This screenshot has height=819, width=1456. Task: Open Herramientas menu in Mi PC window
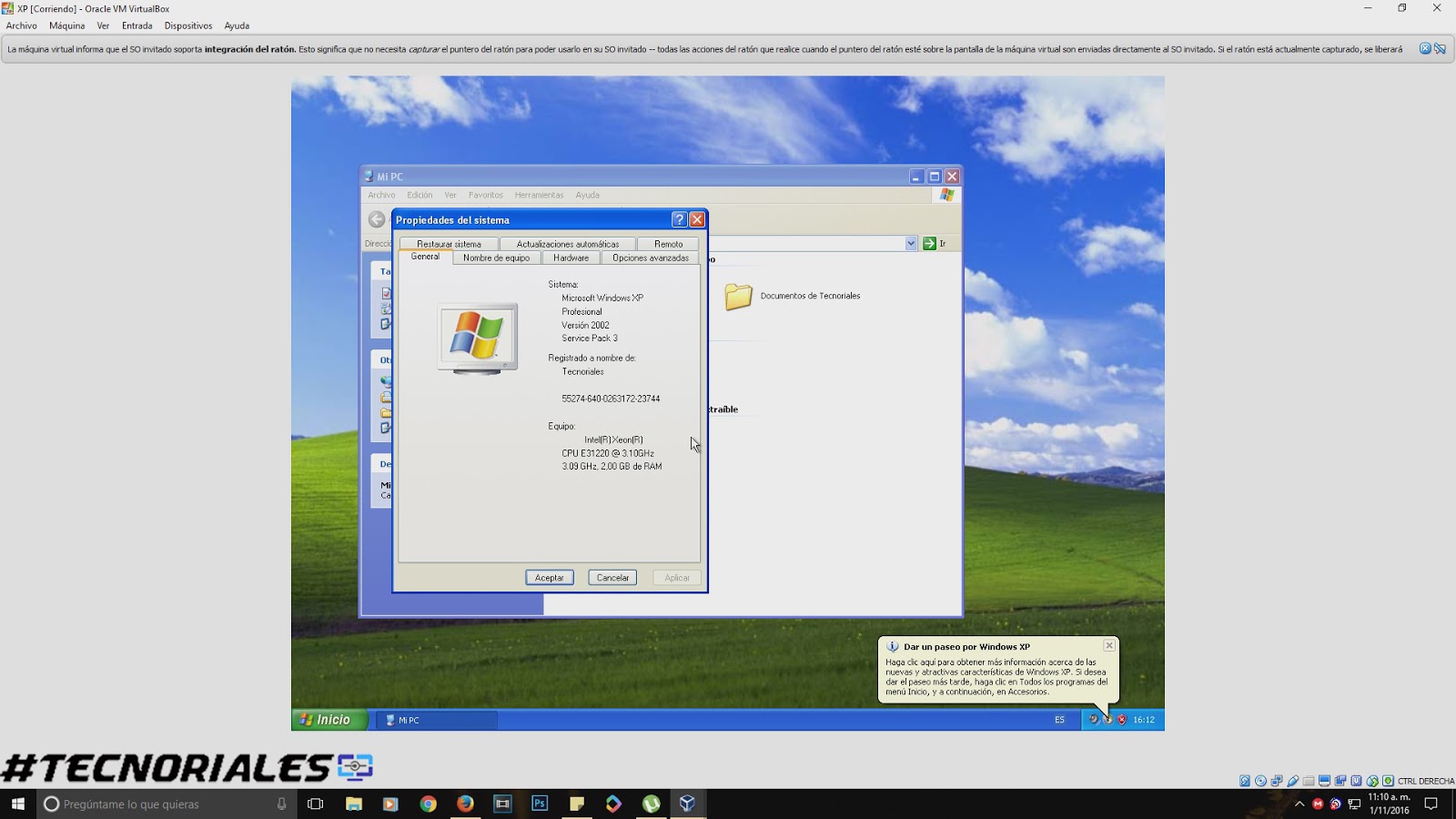pos(539,195)
